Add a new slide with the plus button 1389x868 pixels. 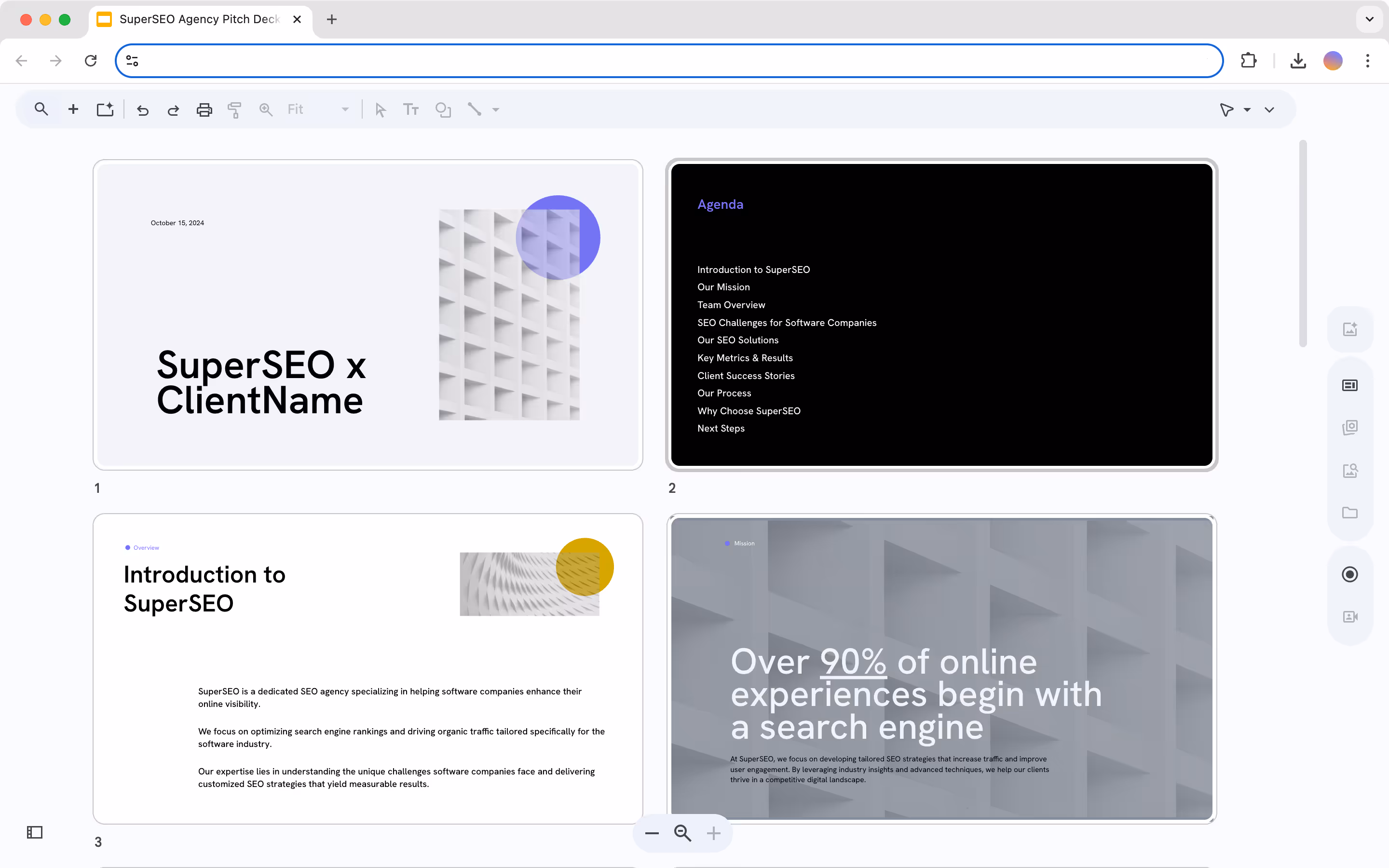[73, 109]
